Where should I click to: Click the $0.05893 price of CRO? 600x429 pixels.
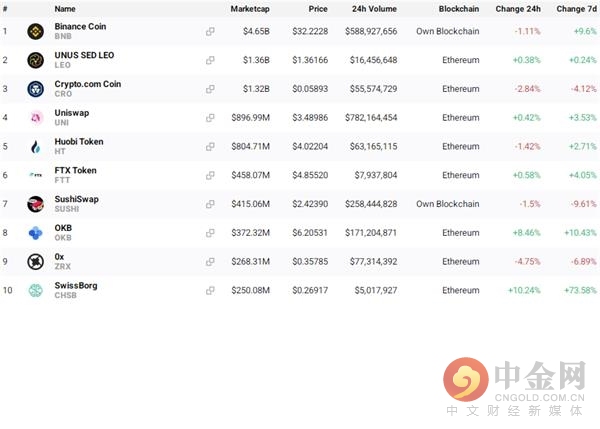310,89
